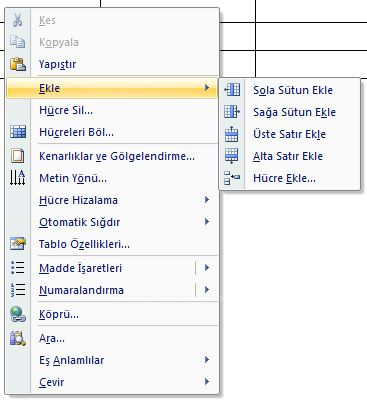Screen dimensions: 367x403
Task: Select Sağa Sütun Ekle
Action: (289, 112)
